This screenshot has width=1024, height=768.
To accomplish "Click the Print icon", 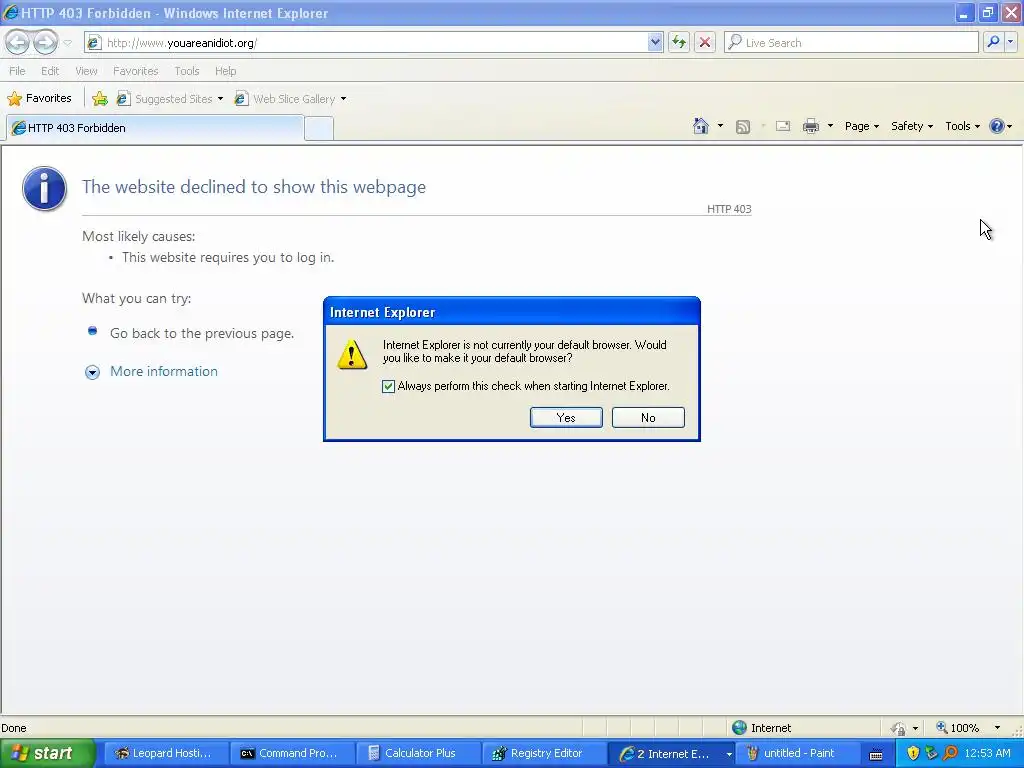I will click(810, 127).
